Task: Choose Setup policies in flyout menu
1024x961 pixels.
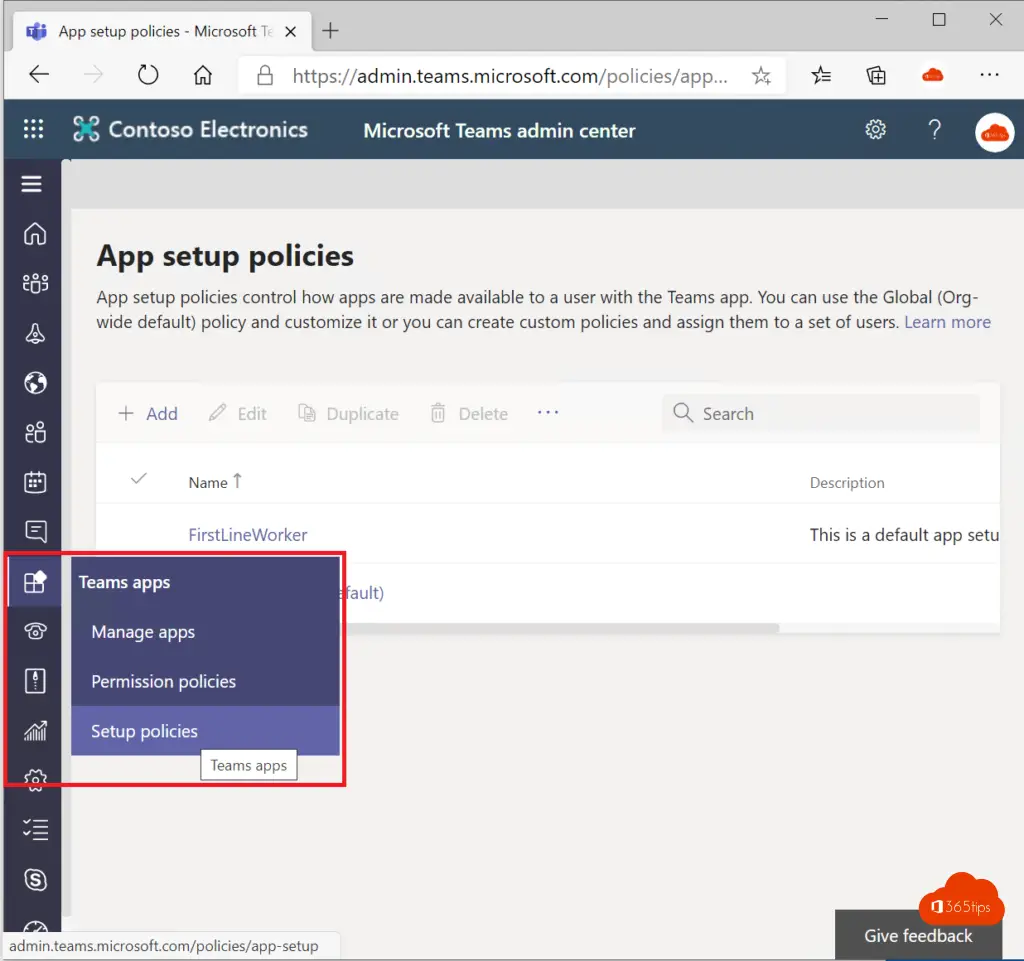Action: 145,732
